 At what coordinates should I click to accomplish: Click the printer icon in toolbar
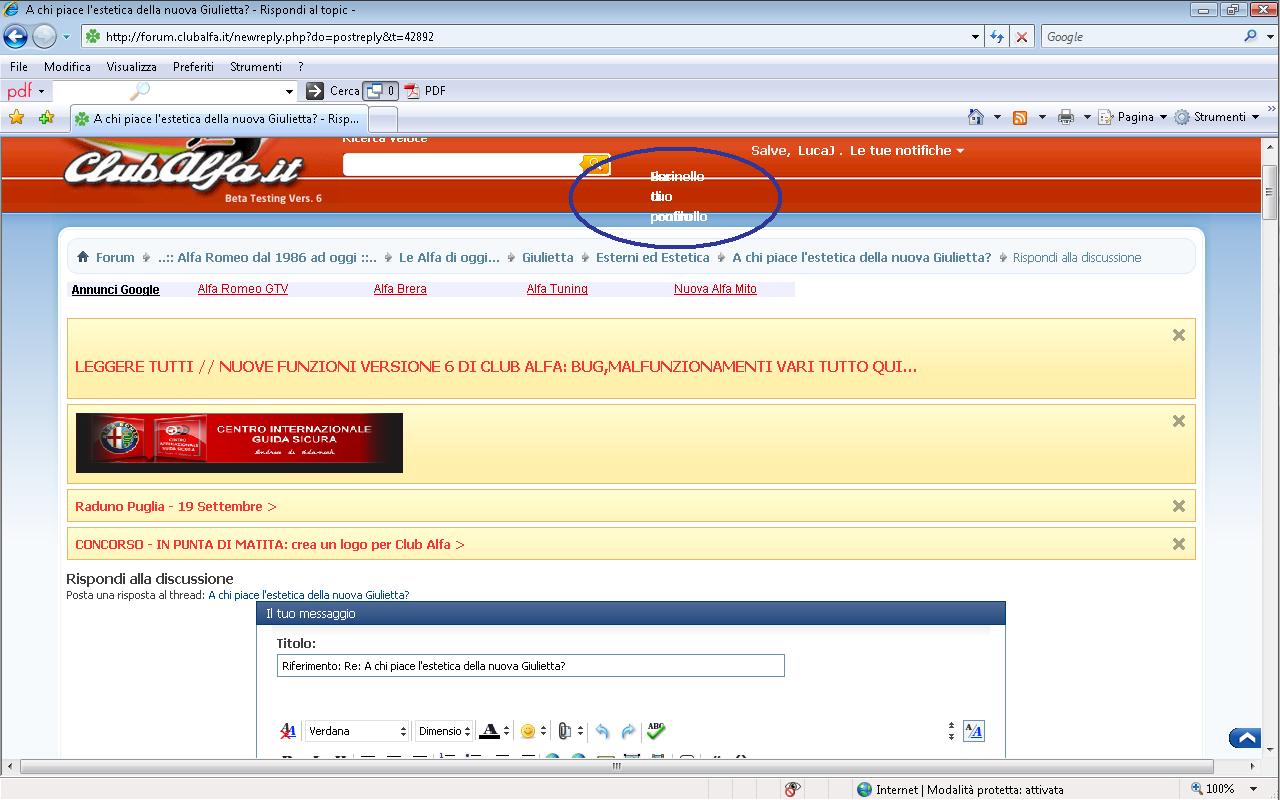tap(1066, 117)
